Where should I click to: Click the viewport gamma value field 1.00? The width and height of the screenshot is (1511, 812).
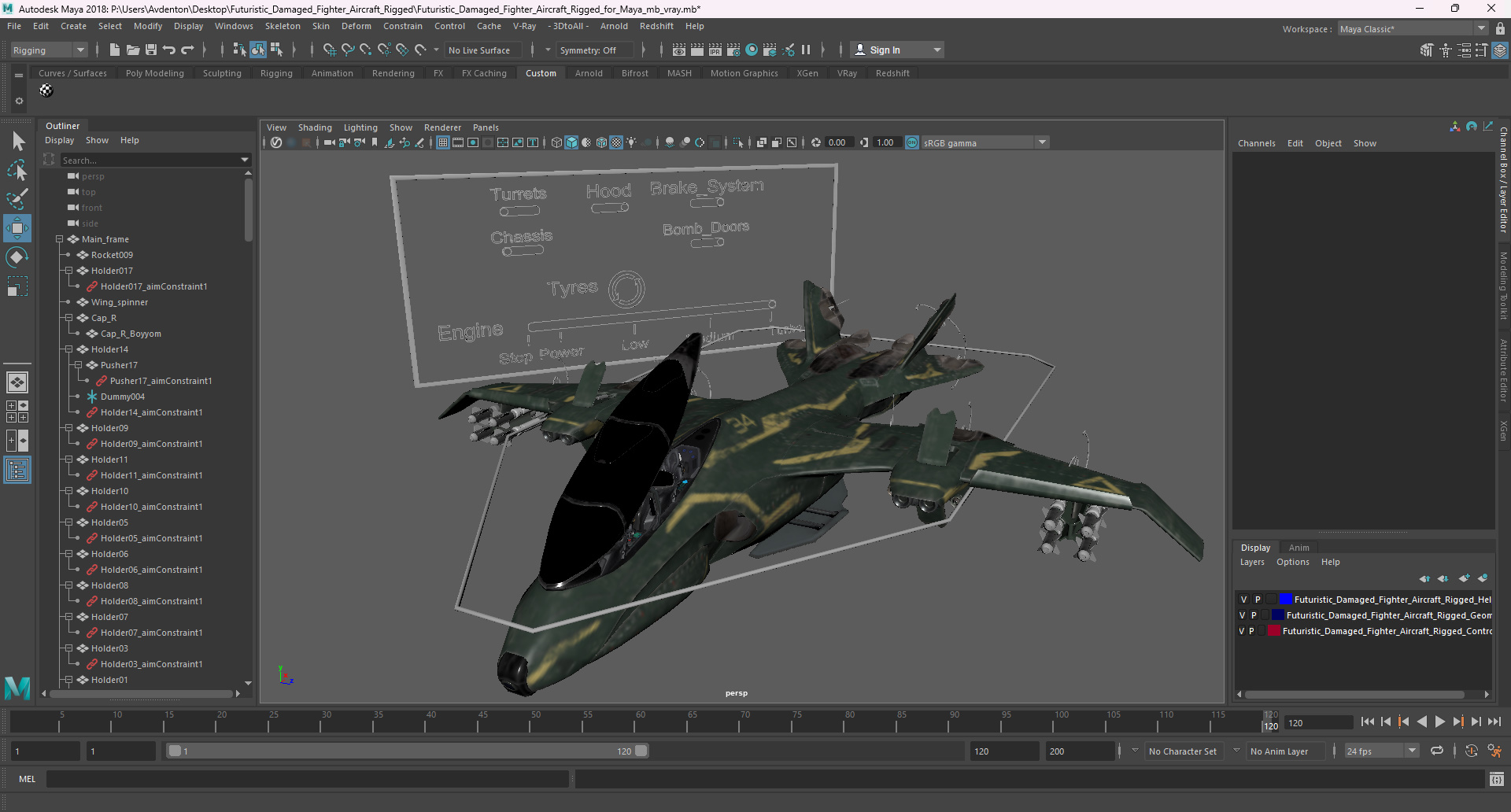click(x=886, y=142)
